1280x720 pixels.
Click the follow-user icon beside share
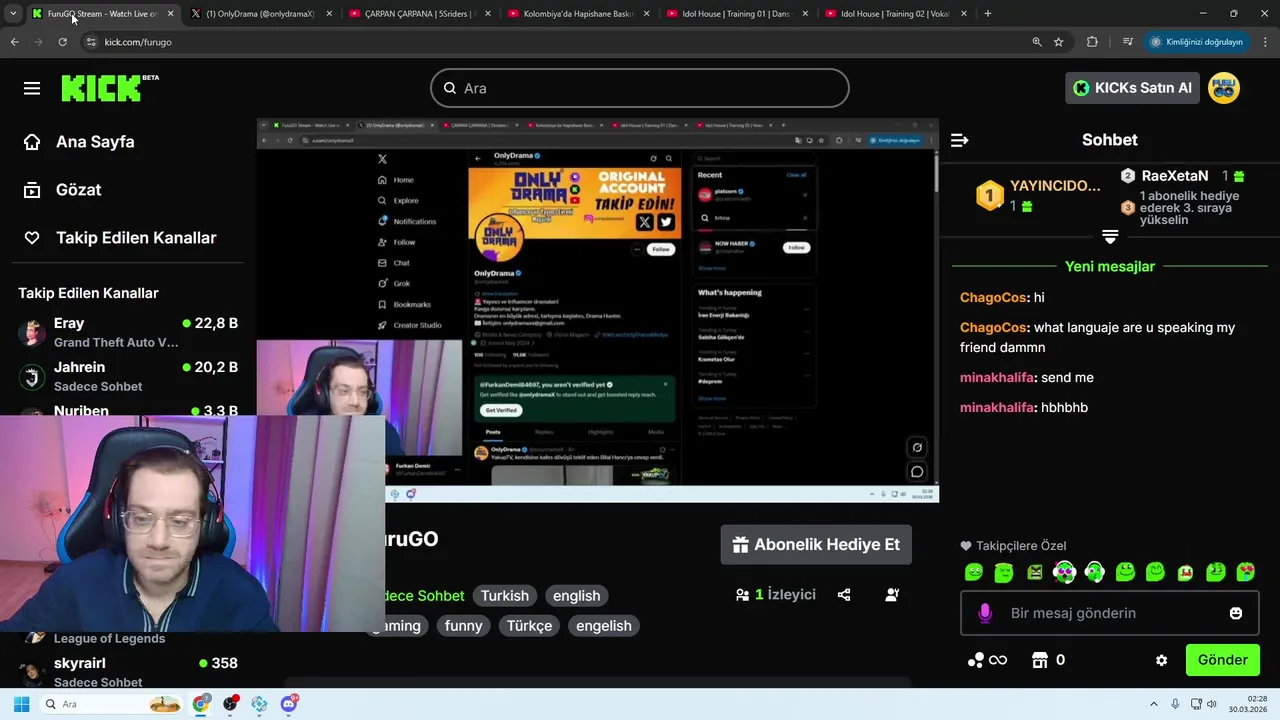(892, 595)
